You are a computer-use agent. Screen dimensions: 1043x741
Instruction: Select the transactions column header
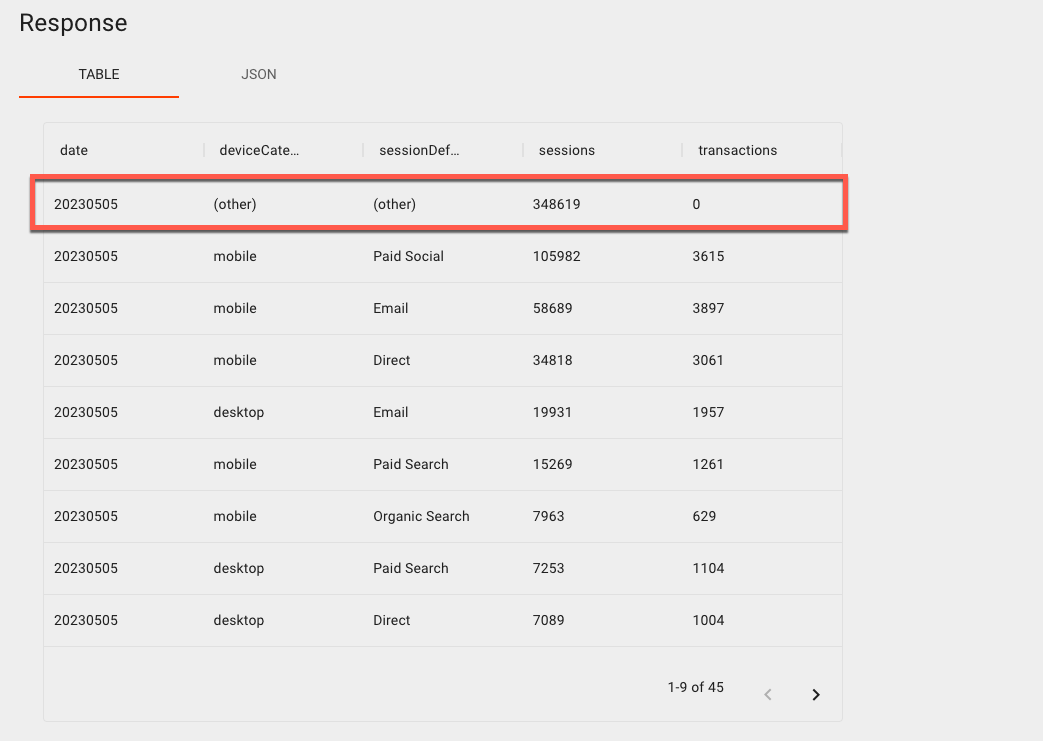[x=737, y=150]
